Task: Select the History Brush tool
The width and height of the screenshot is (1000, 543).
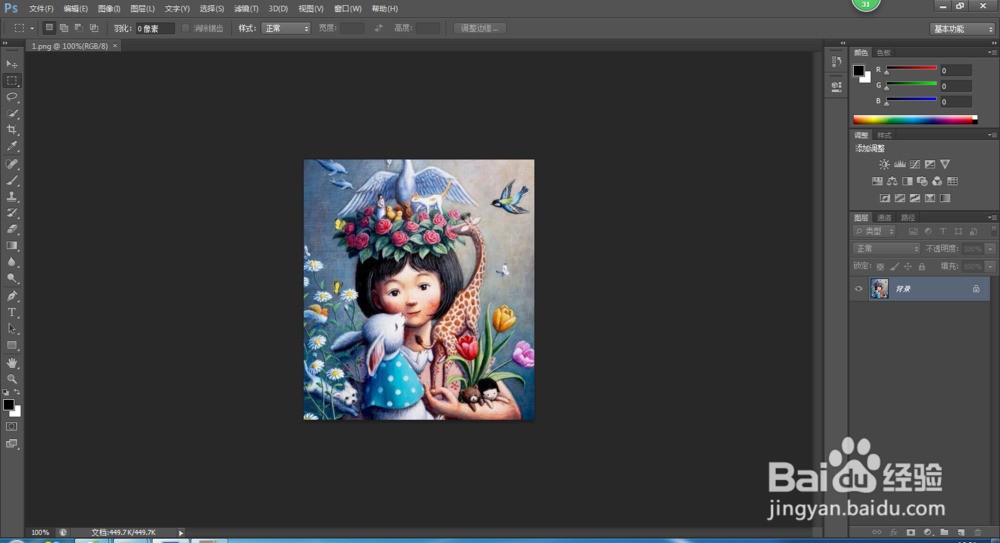Action: pos(11,213)
